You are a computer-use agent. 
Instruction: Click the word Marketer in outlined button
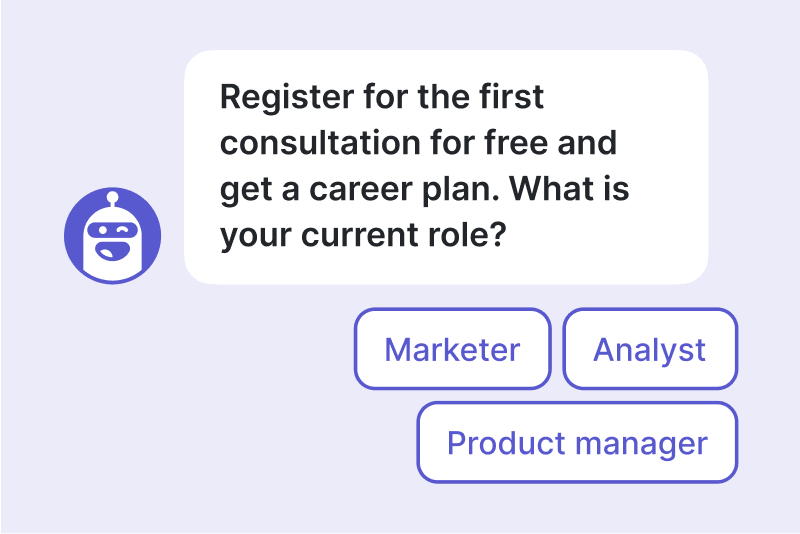[x=452, y=349]
